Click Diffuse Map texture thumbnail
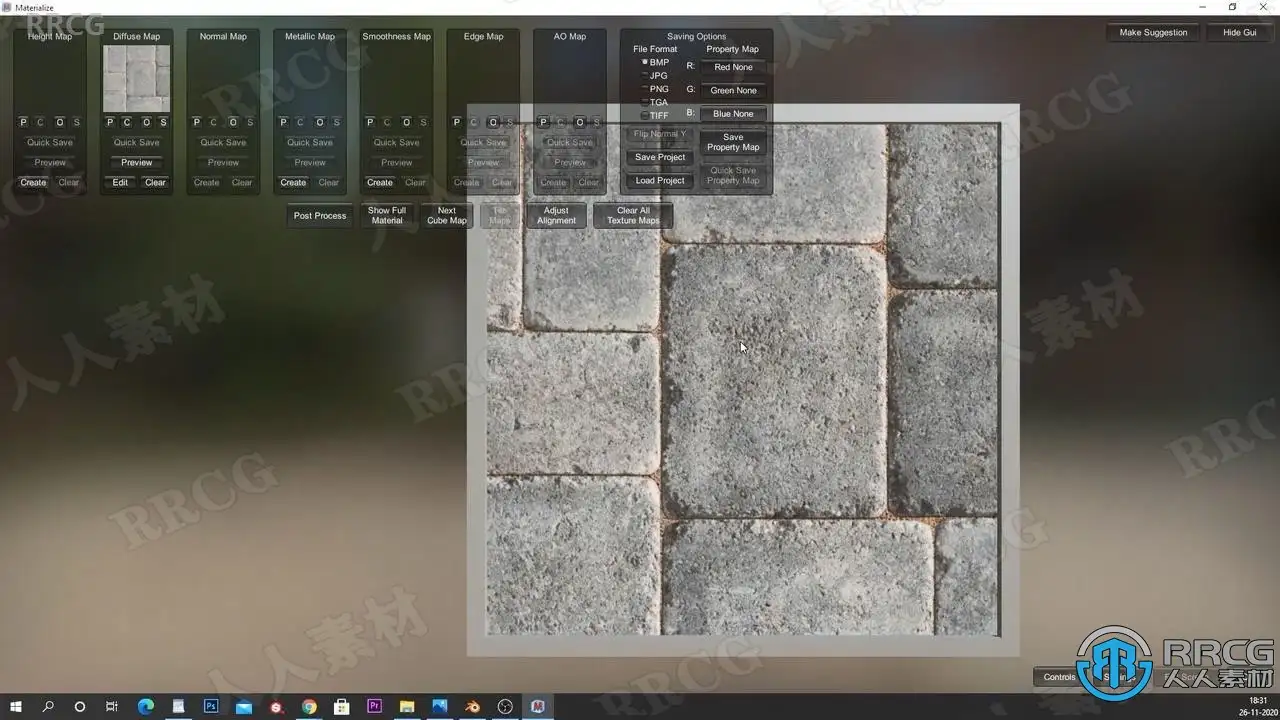 tap(137, 79)
